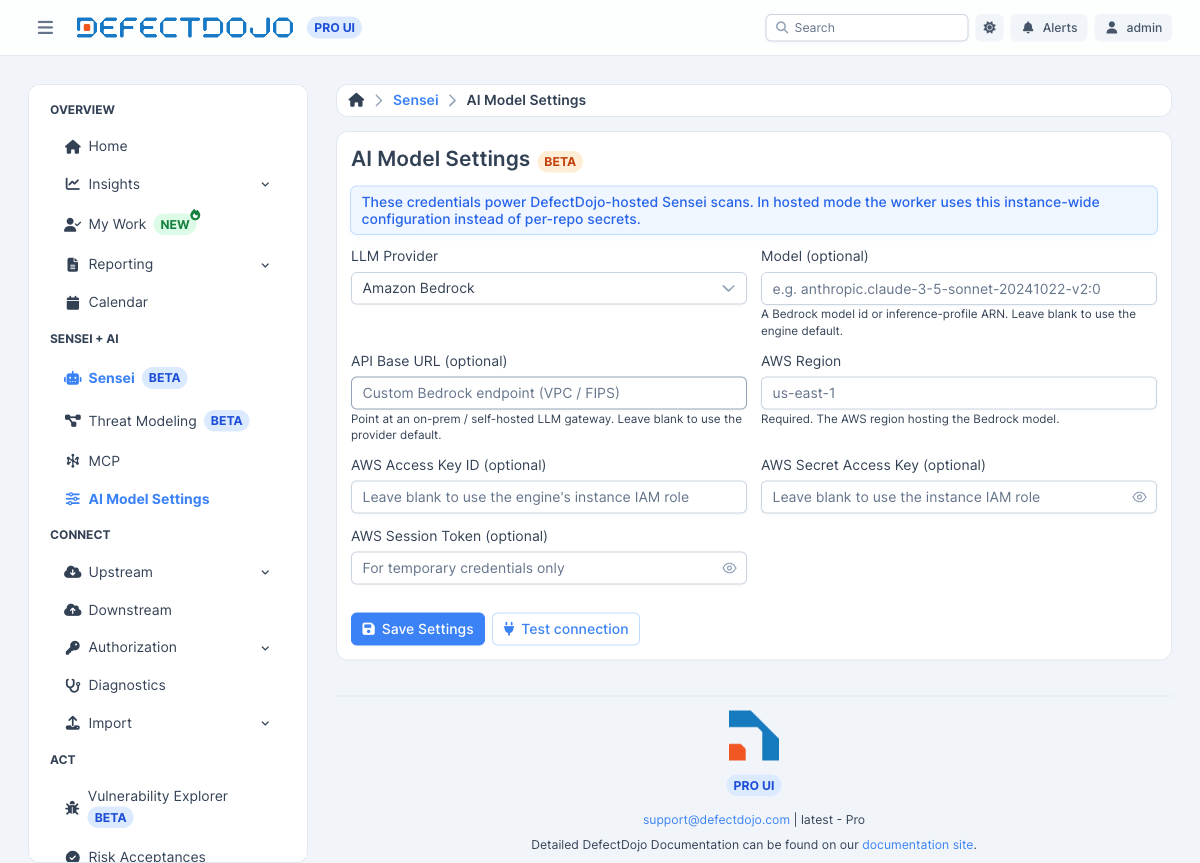Focus the AWS Access Key ID field
The height and width of the screenshot is (863, 1200).
(x=549, y=497)
